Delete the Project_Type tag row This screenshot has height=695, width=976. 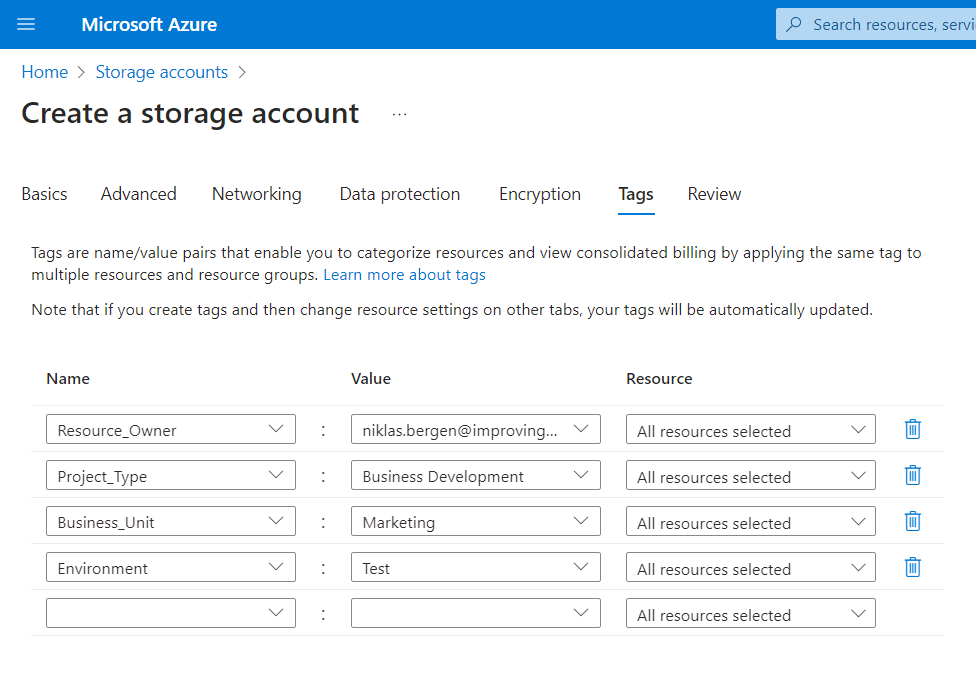[912, 475]
